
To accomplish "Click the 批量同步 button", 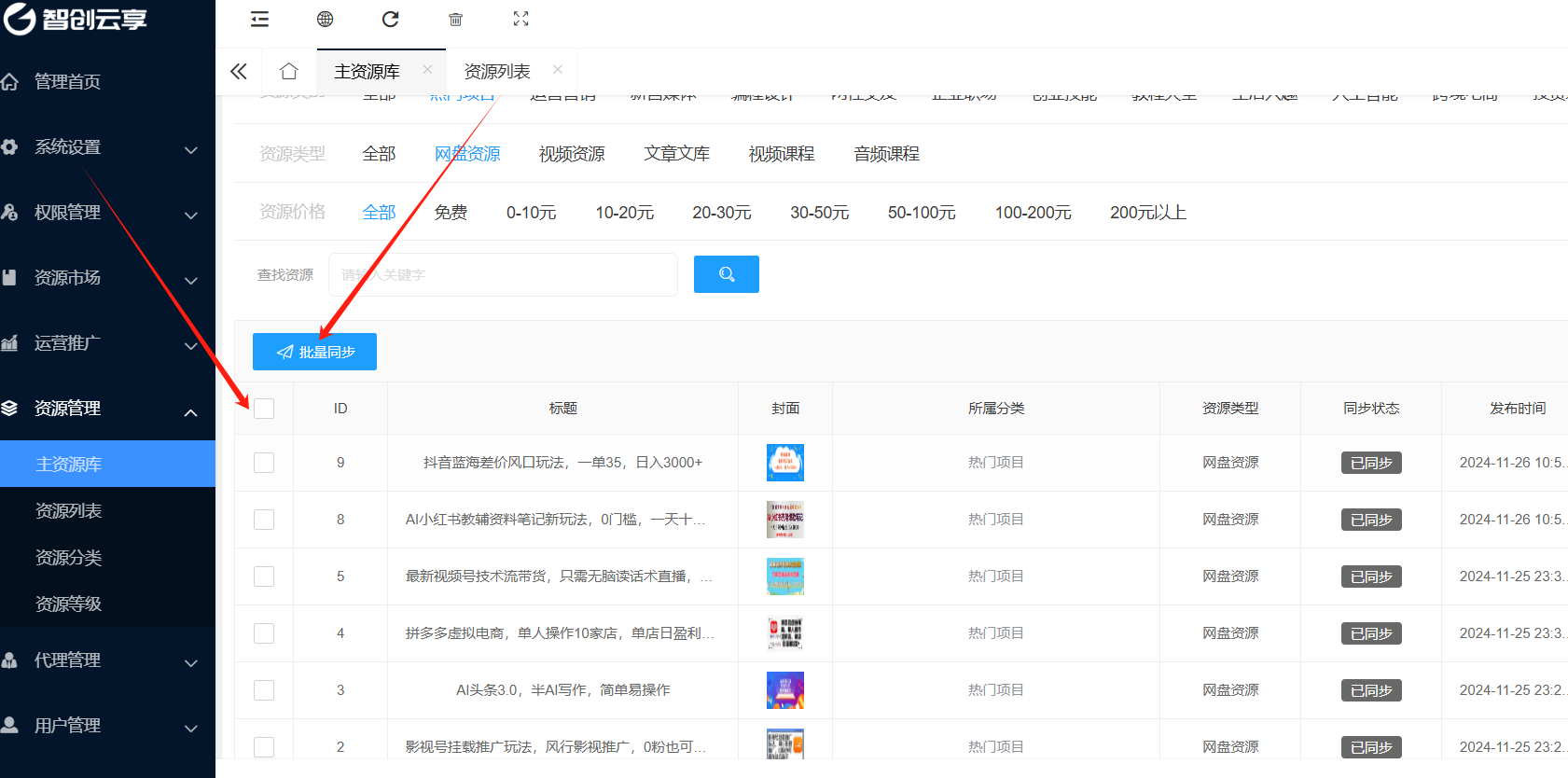I will click(x=314, y=352).
